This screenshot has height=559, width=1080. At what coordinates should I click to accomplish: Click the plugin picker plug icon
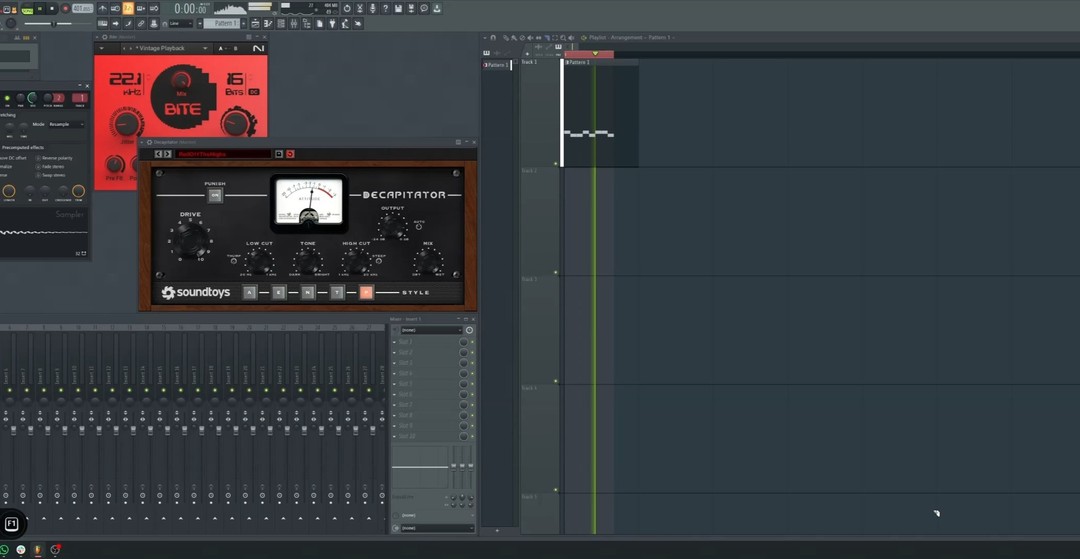click(x=332, y=23)
